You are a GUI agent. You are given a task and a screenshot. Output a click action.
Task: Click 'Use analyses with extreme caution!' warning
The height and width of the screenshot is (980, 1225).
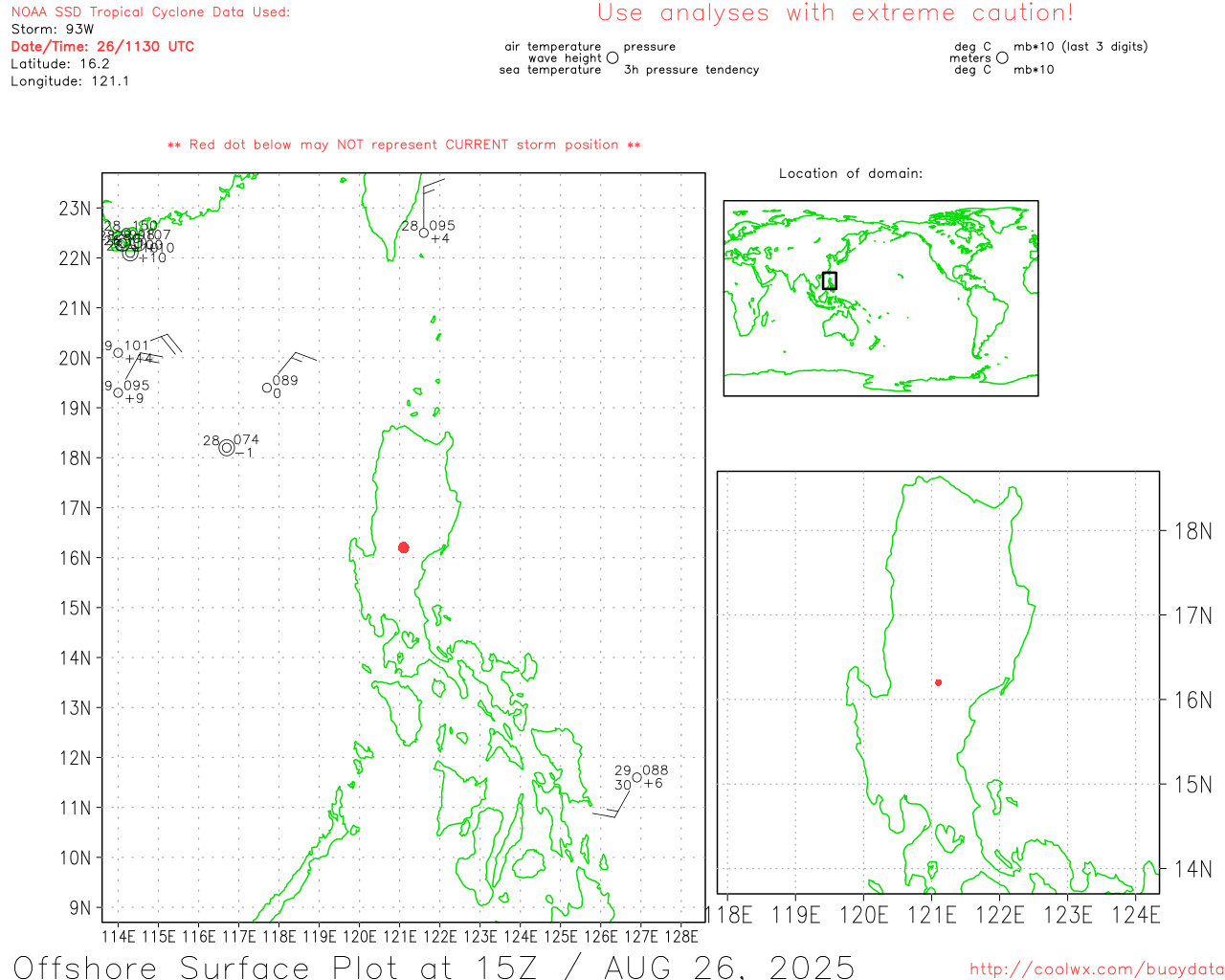click(x=835, y=13)
